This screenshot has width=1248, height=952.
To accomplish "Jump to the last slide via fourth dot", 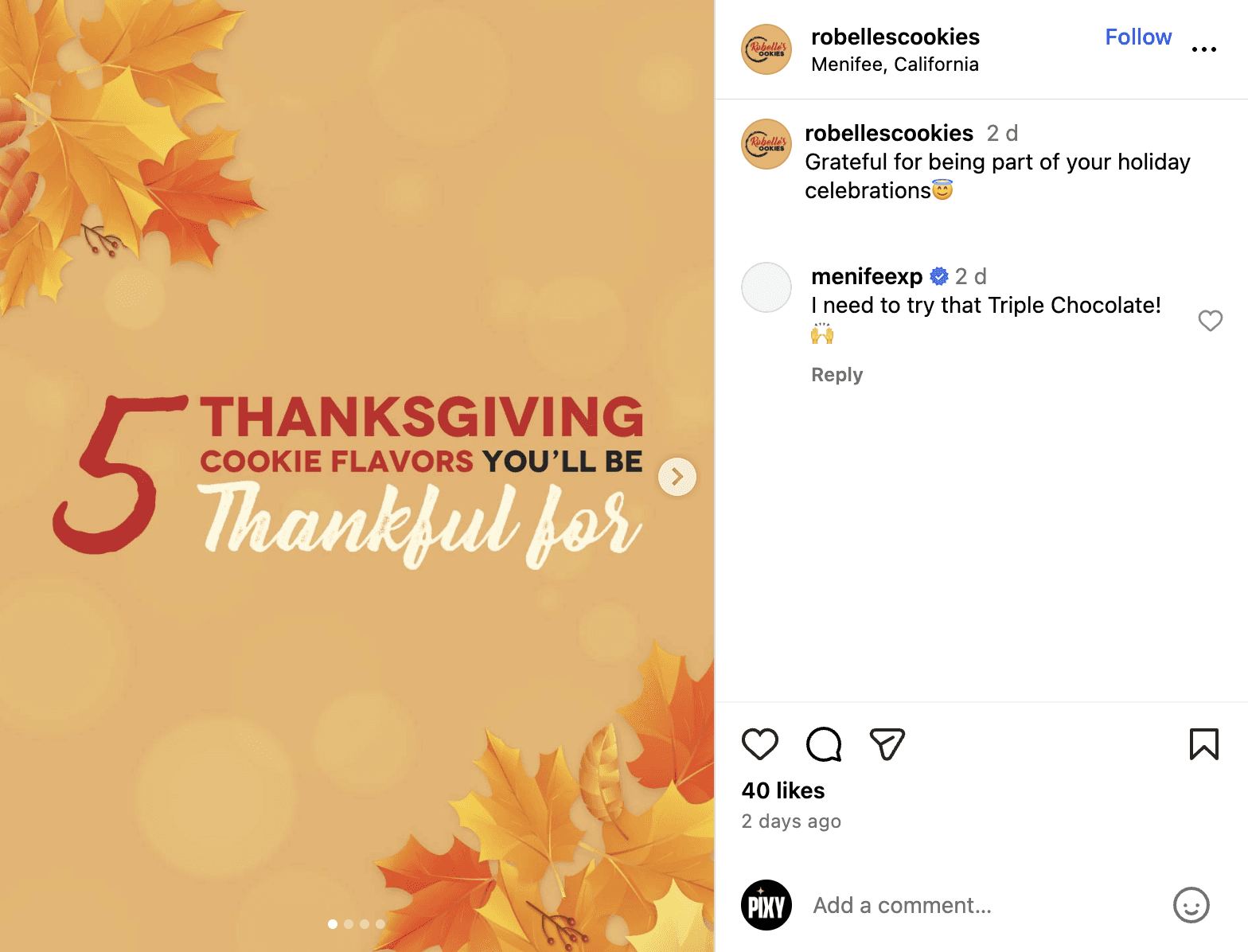I will pos(380,924).
